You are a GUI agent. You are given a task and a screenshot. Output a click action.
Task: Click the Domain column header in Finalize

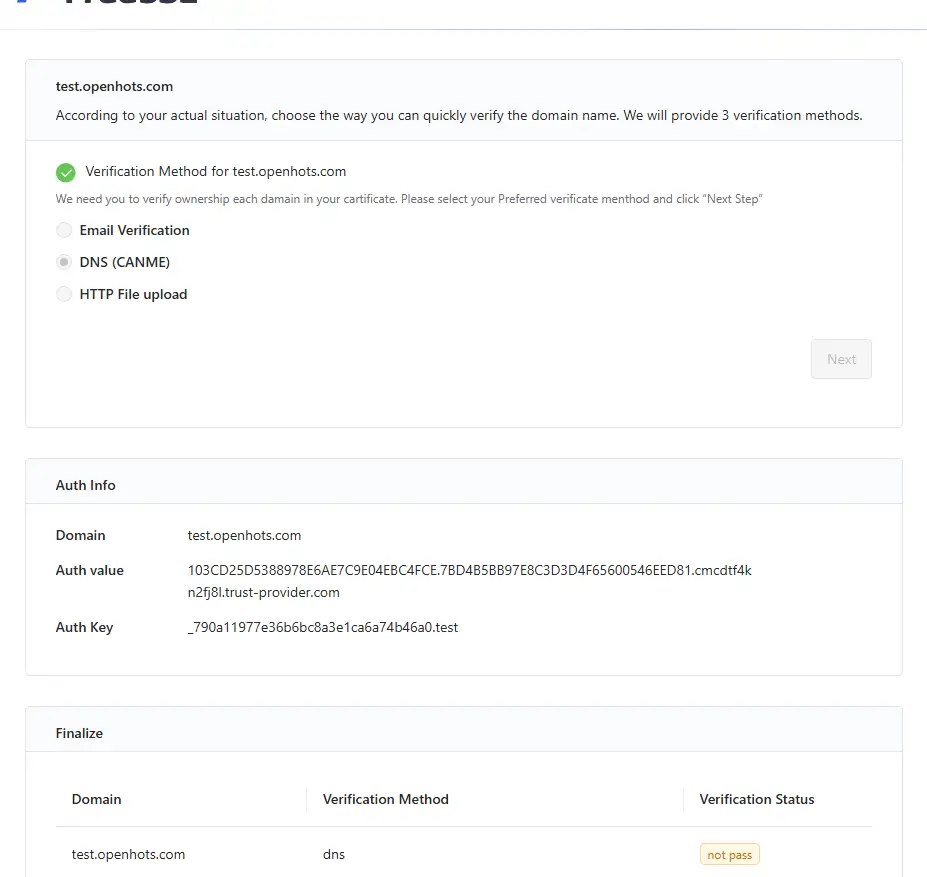click(97, 799)
